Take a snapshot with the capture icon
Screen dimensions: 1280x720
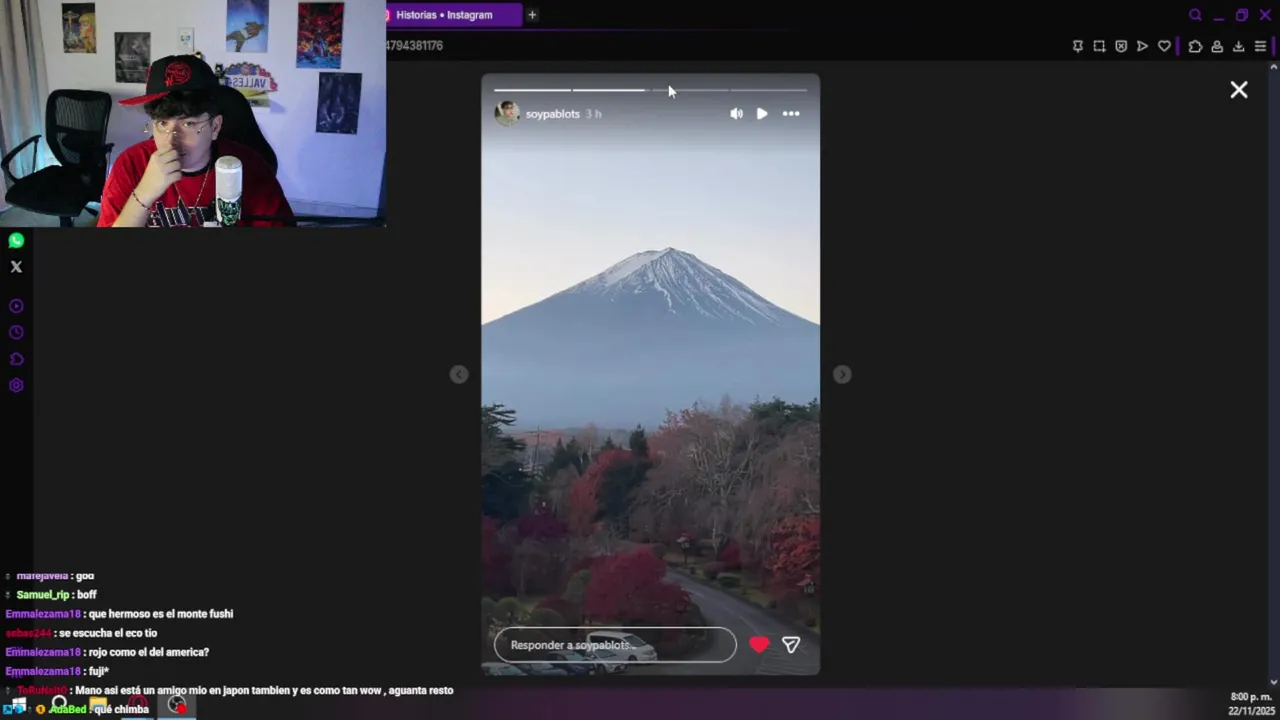coord(1099,46)
